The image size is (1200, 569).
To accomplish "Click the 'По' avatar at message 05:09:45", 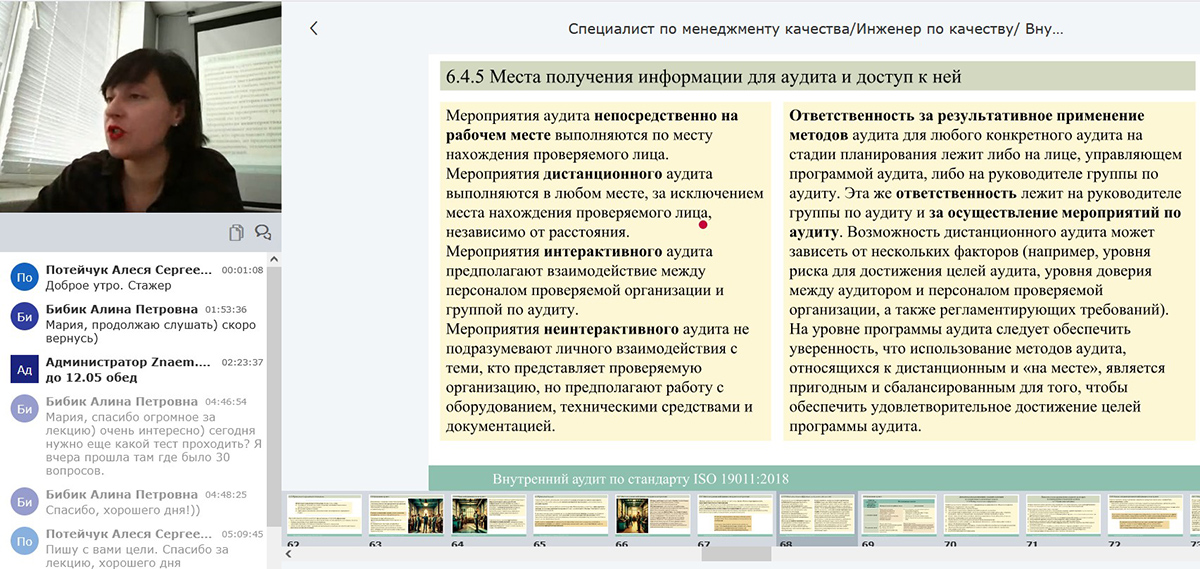I will 23,541.
